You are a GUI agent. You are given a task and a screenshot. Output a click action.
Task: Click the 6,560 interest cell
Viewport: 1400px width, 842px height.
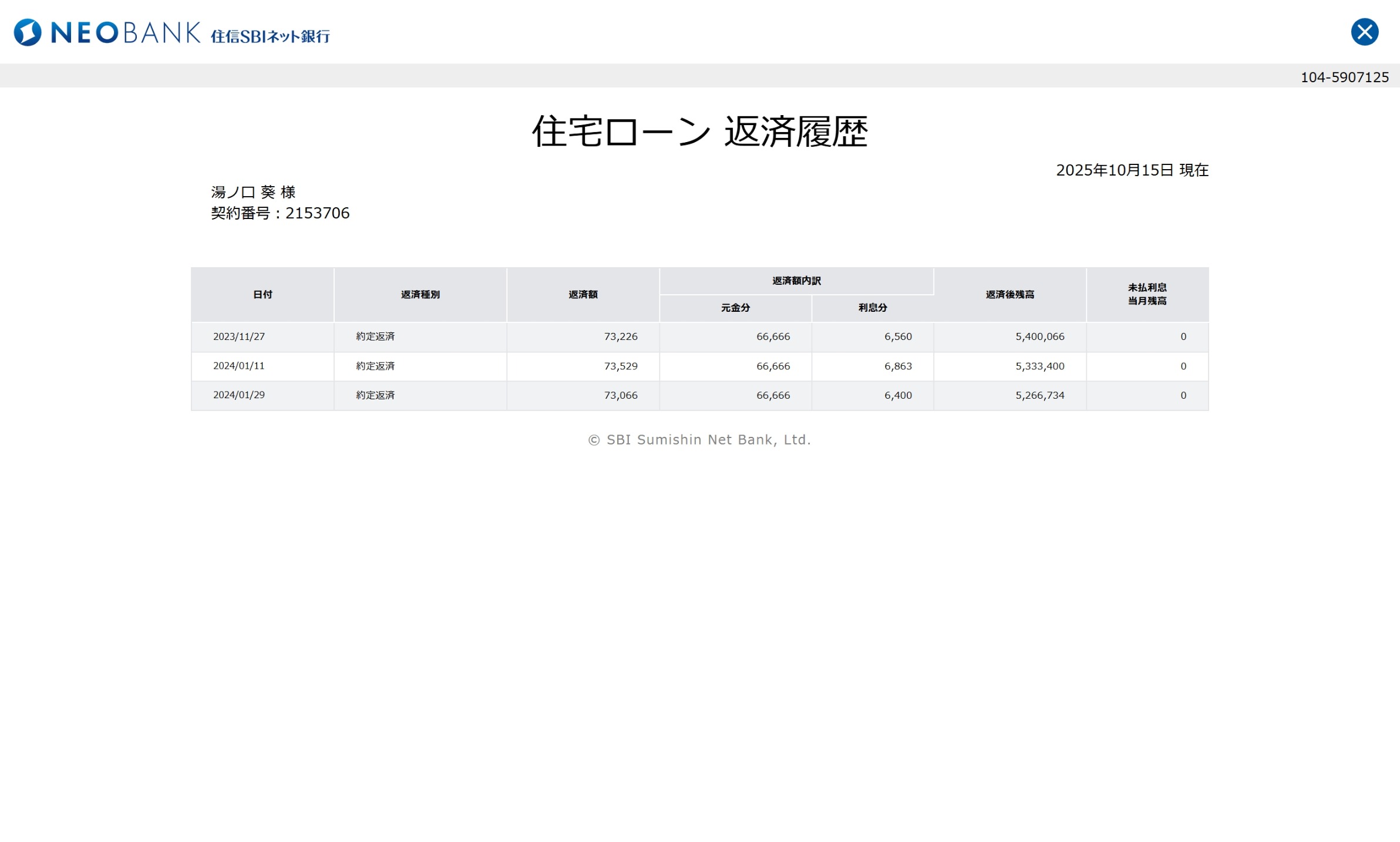(x=898, y=337)
